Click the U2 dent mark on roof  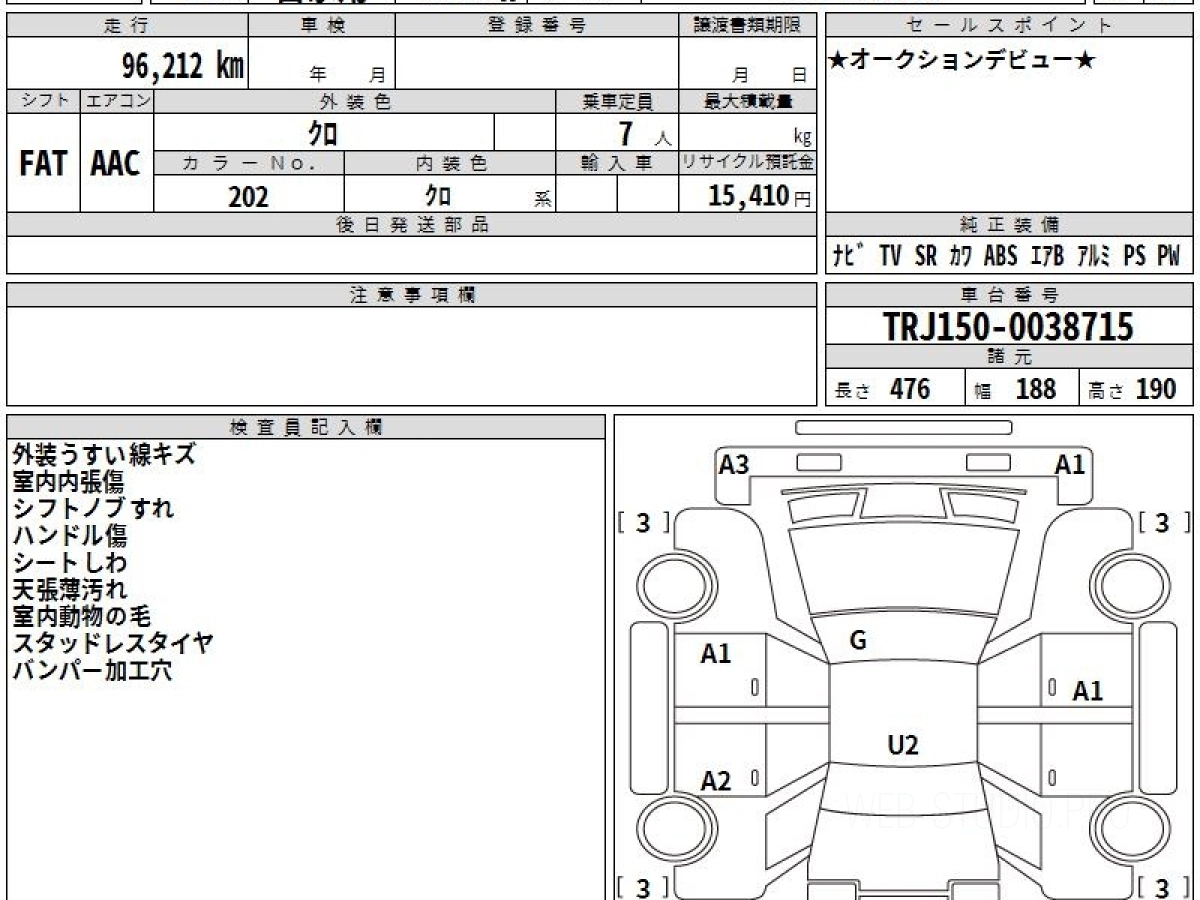(x=903, y=744)
